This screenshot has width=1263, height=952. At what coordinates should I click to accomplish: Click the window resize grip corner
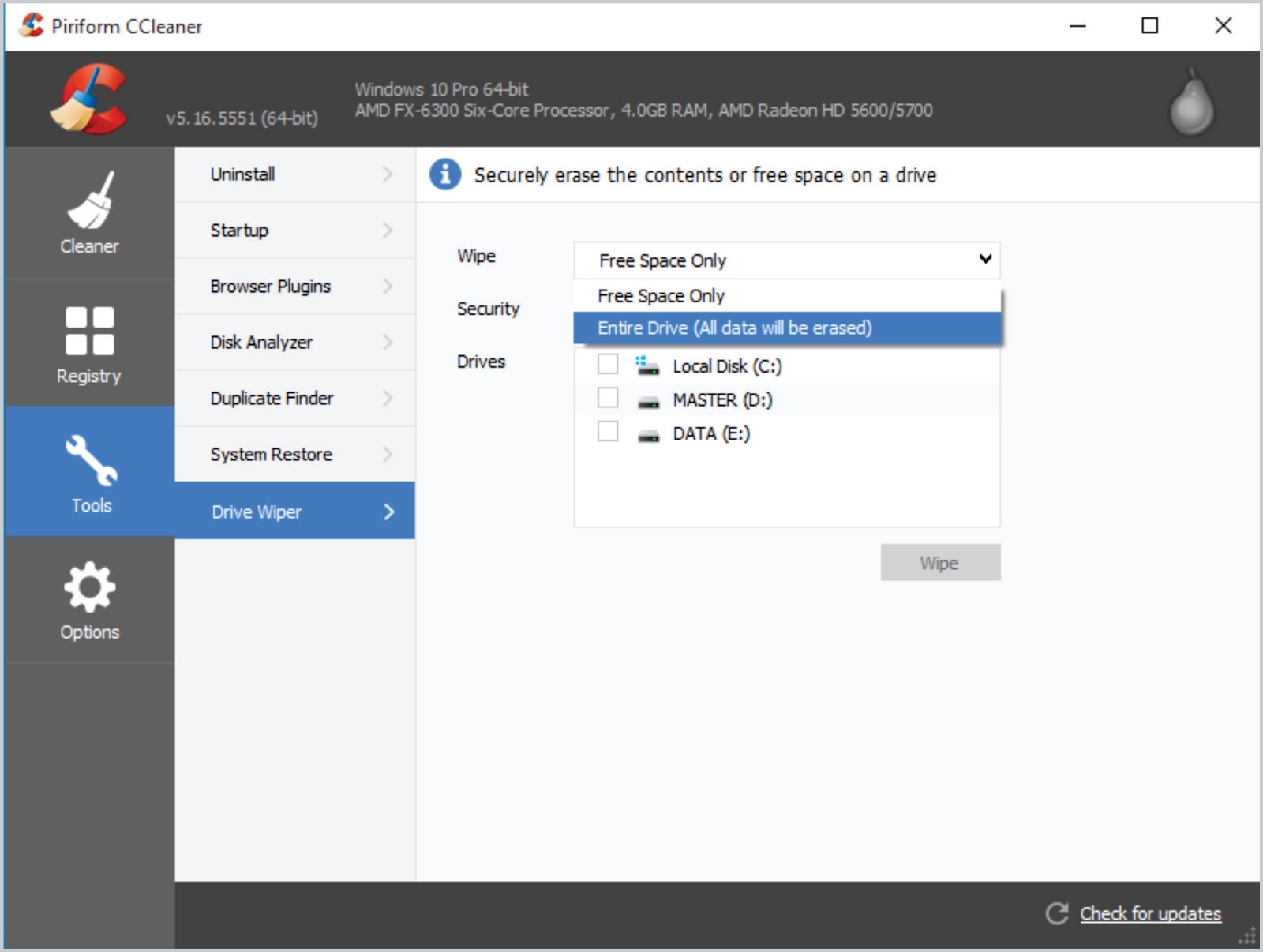(1247, 937)
